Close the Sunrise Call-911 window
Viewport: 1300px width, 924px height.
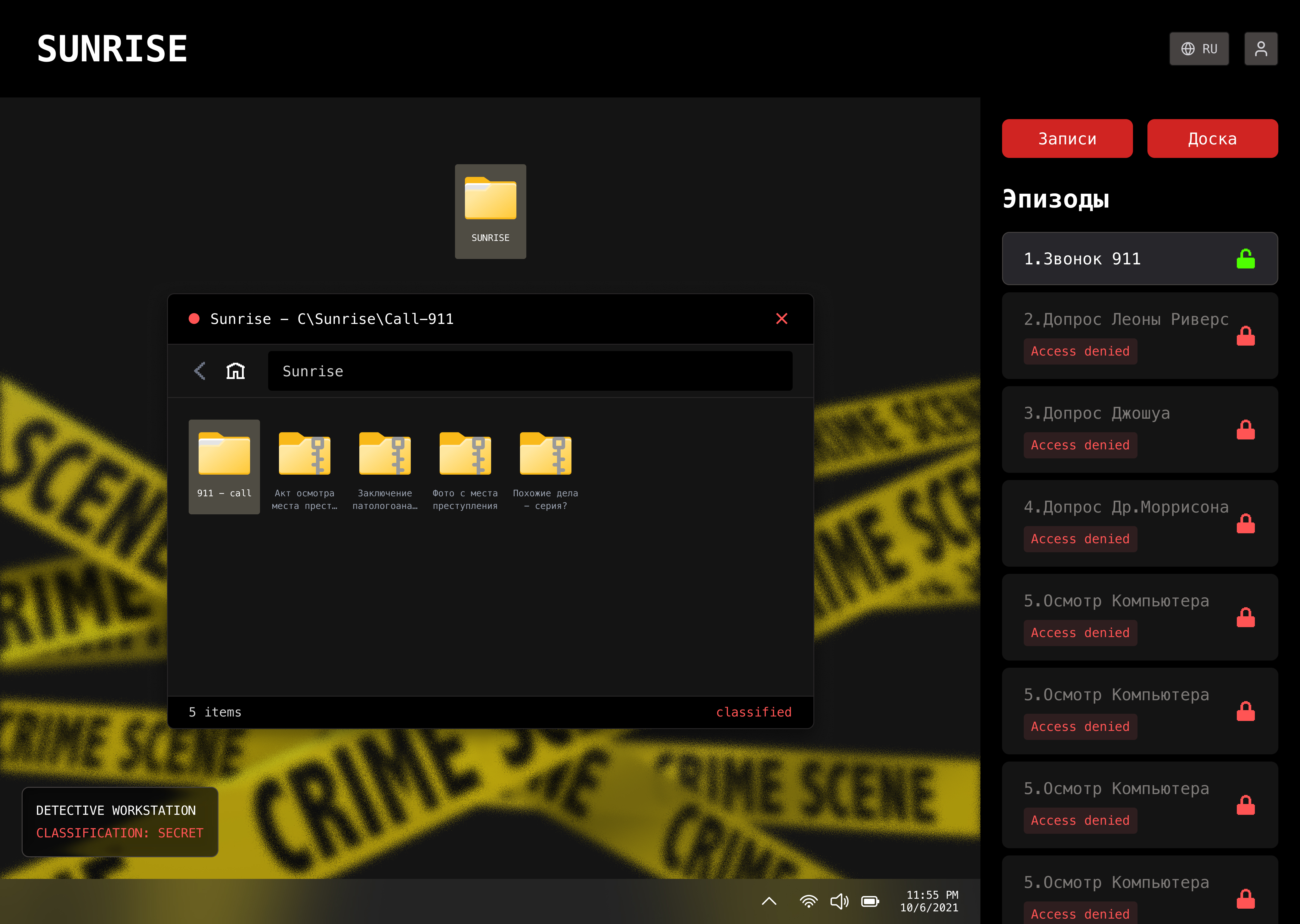782,319
